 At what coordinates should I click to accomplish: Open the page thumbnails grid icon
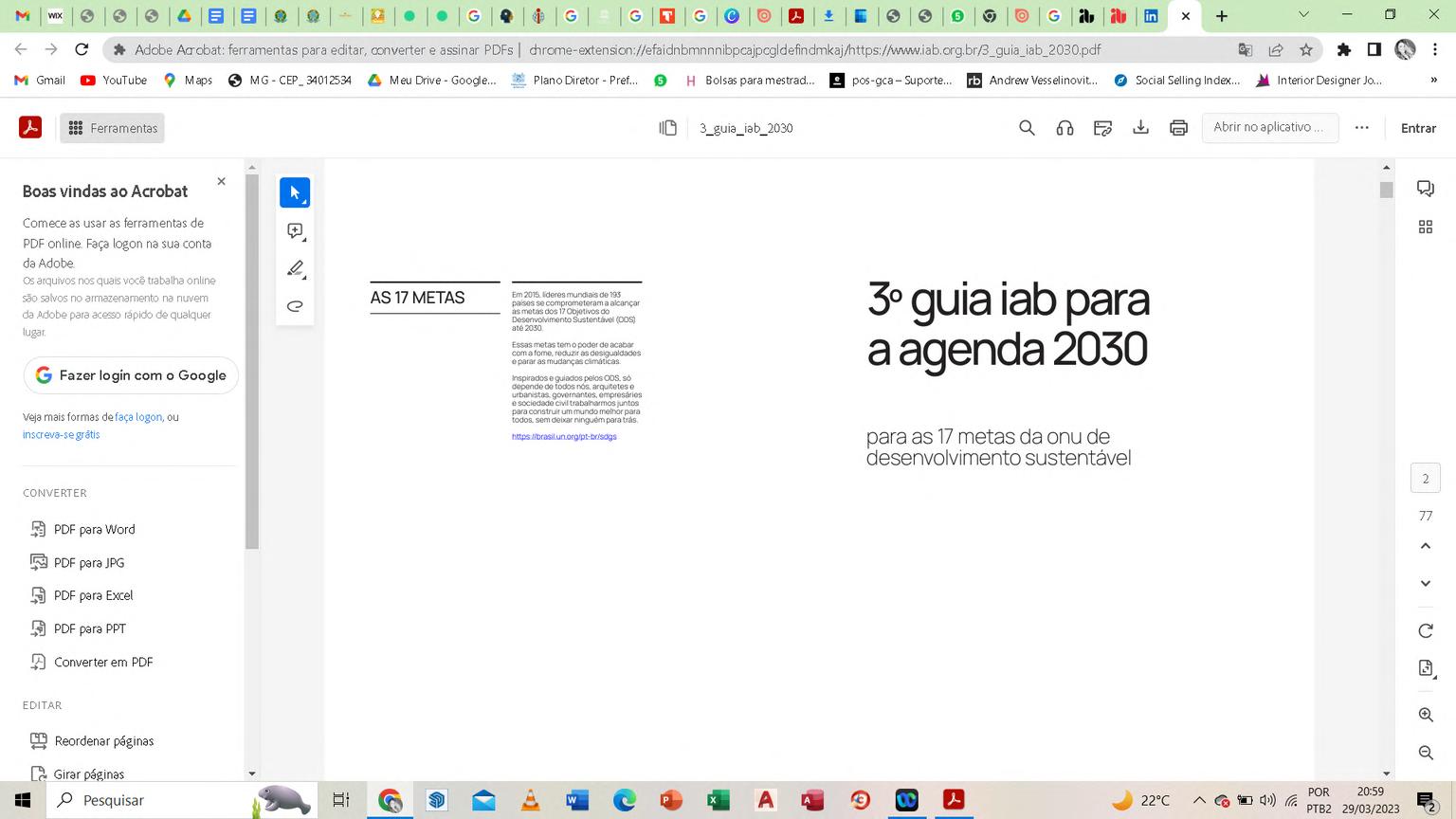(1425, 227)
